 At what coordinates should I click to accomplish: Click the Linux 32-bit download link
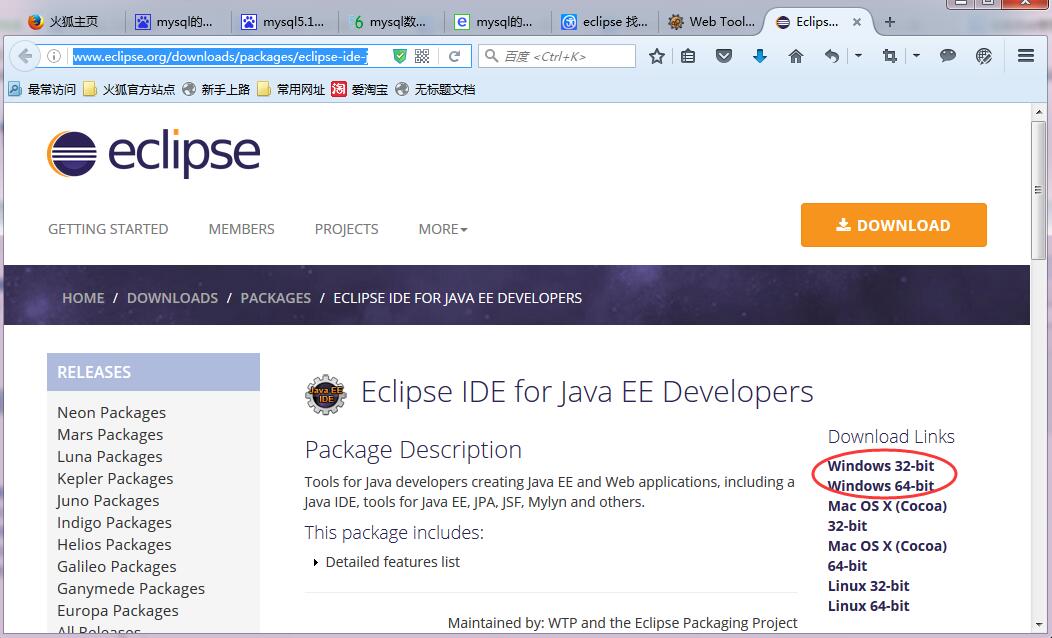[x=868, y=586]
